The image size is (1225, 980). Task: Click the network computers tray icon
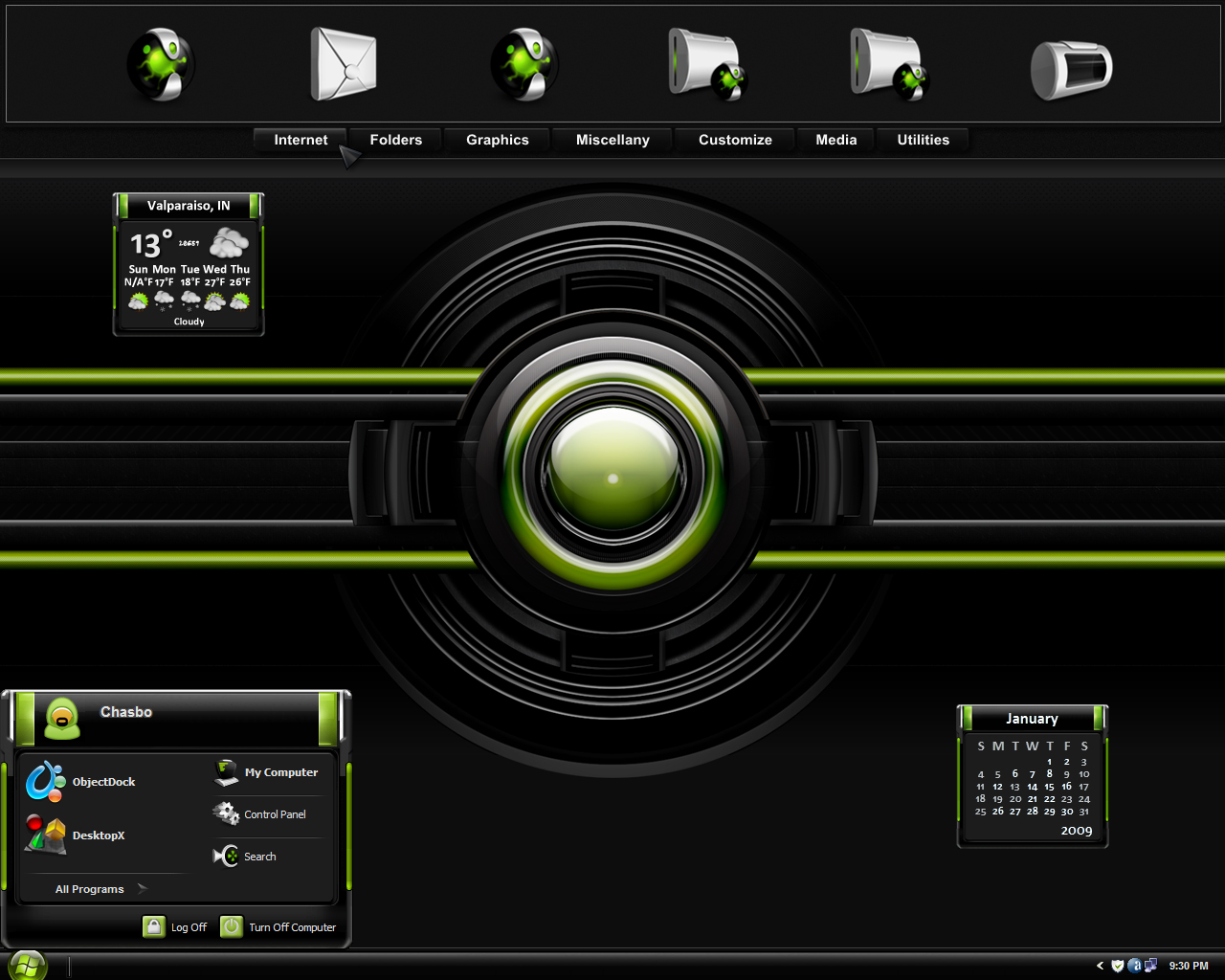click(1150, 966)
